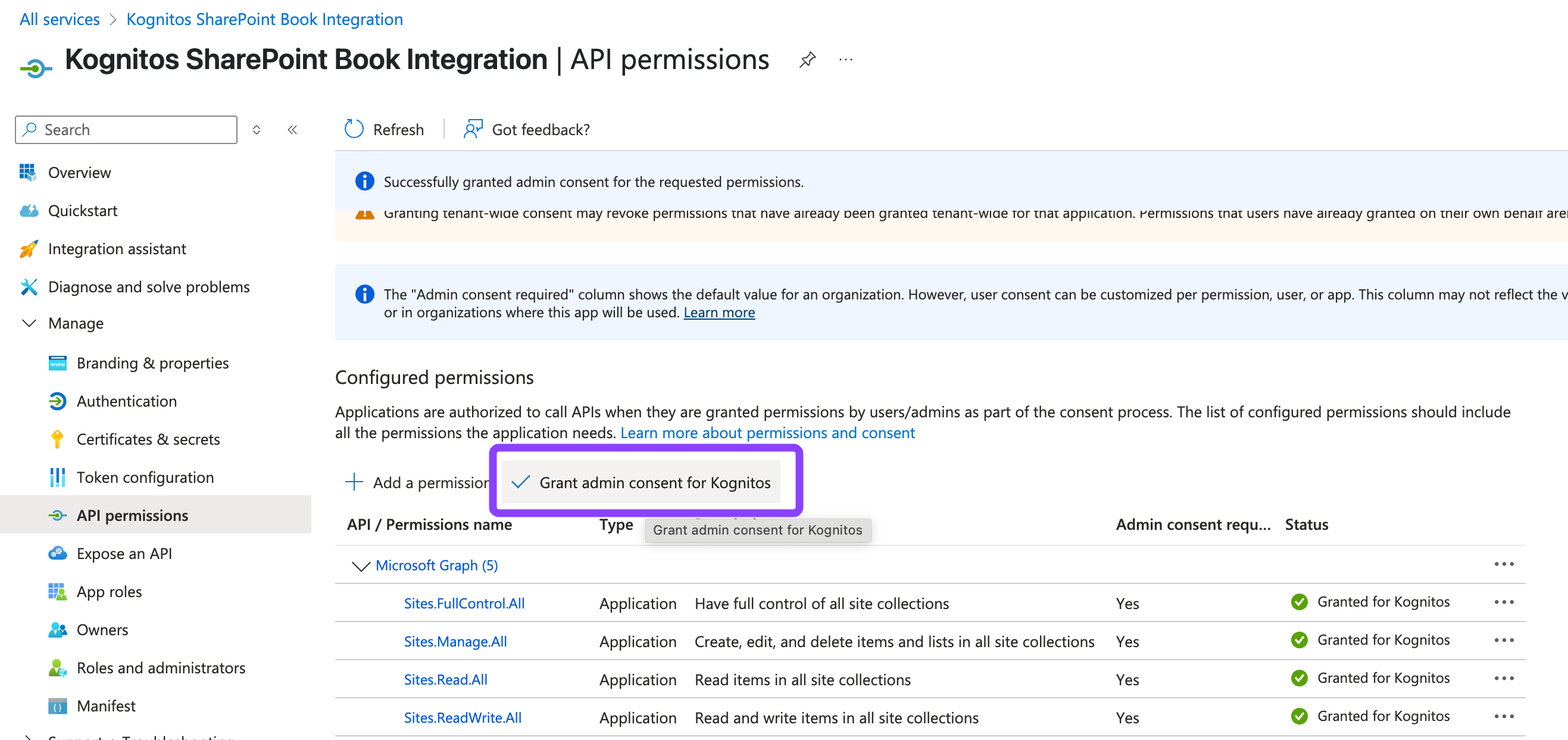Click the Refresh icon in the toolbar
This screenshot has height=740, width=1568.
click(354, 129)
